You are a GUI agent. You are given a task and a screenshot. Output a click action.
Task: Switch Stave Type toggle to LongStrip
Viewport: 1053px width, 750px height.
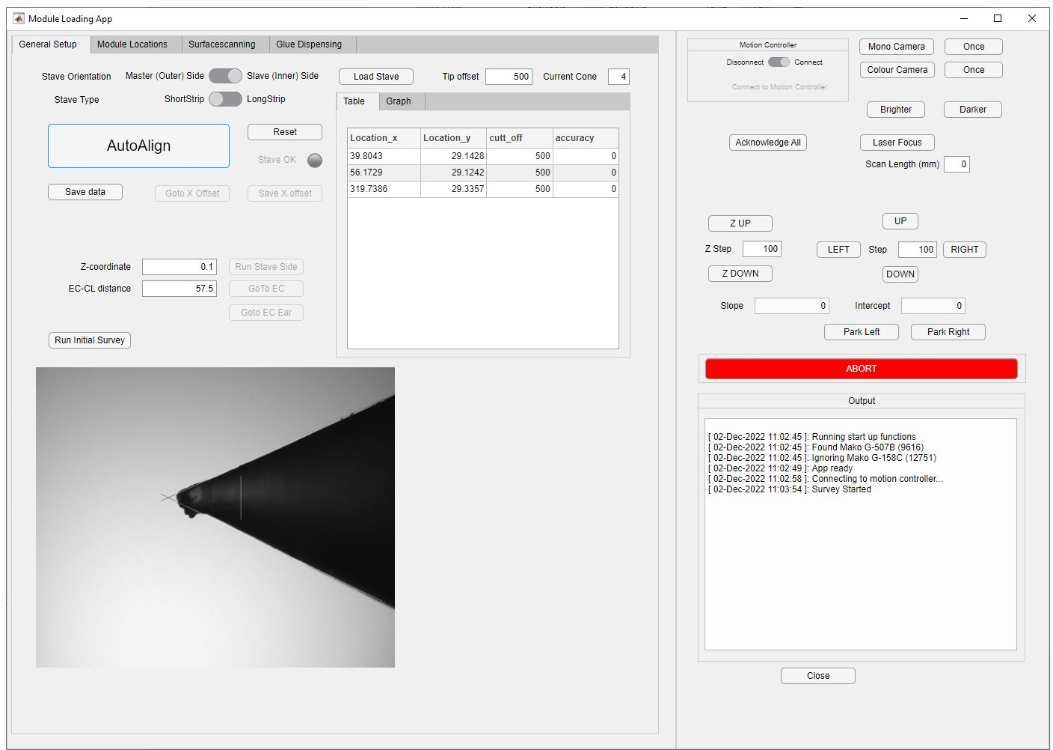pos(225,99)
